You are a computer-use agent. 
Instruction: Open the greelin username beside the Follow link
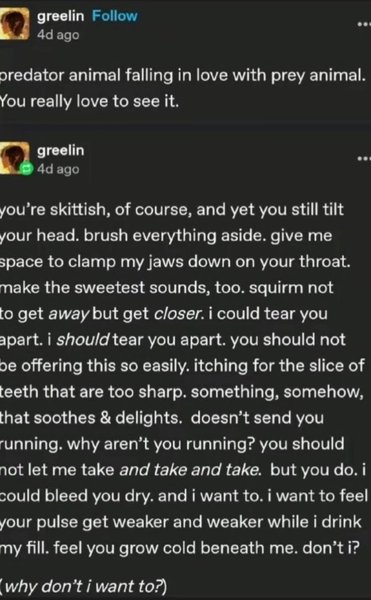[x=60, y=16]
